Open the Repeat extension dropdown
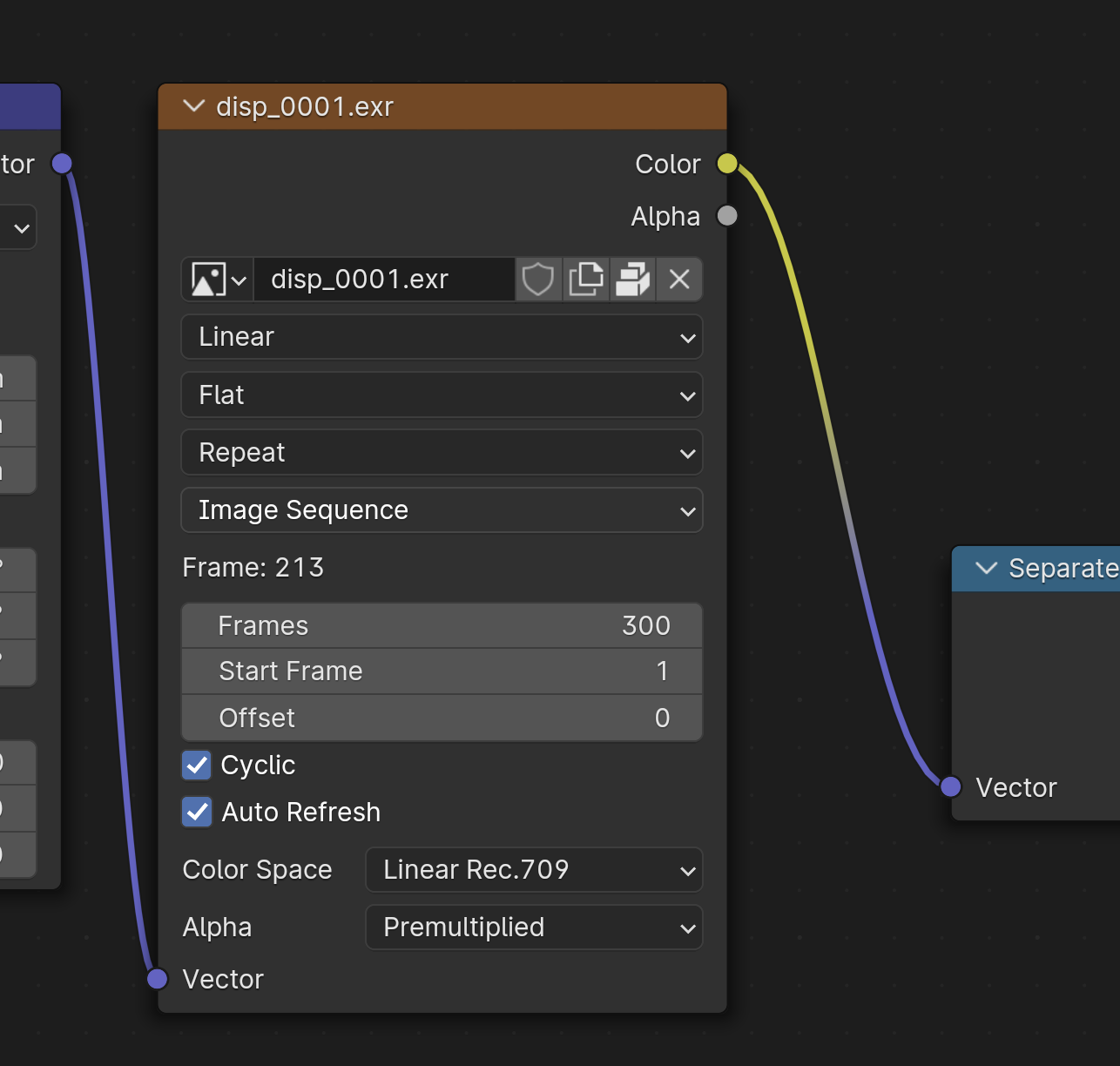Image resolution: width=1120 pixels, height=1066 pixels. pyautogui.click(x=442, y=453)
